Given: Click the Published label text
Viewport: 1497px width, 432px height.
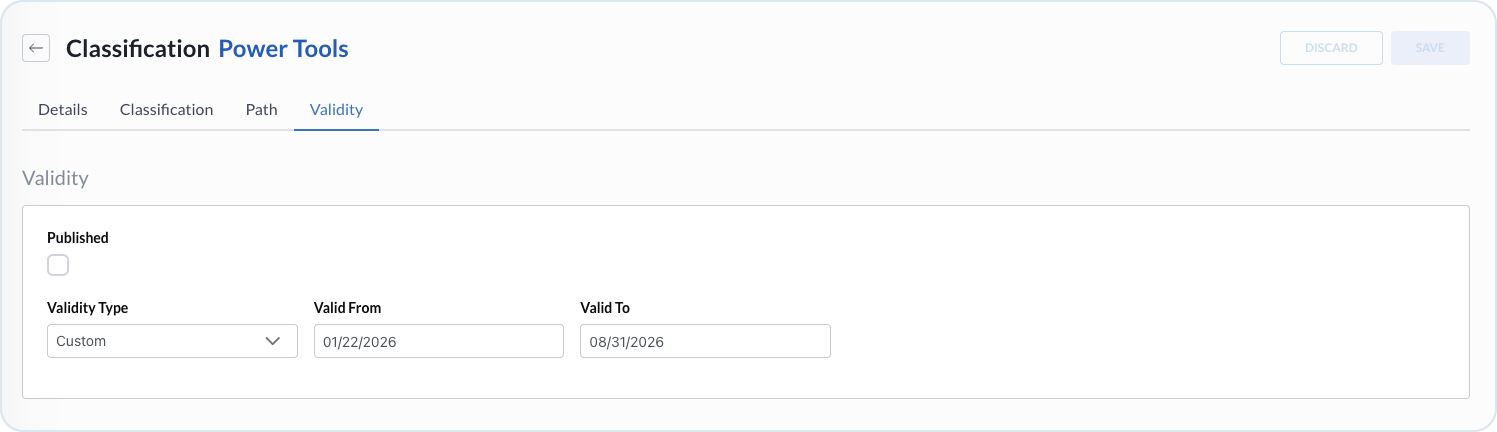Looking at the screenshot, I should click(78, 238).
